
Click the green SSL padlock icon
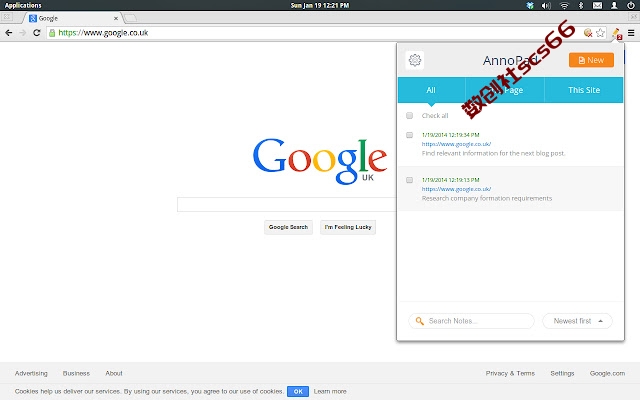[52, 33]
